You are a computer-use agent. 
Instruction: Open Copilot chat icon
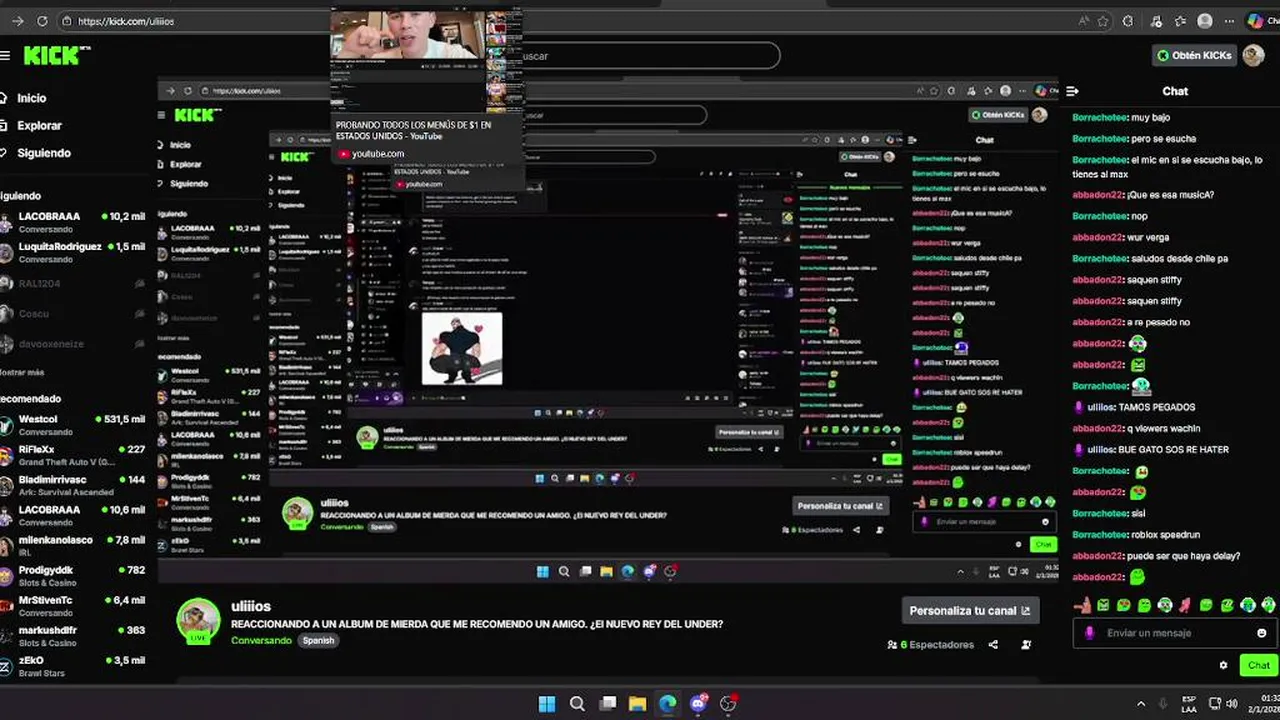tap(1256, 21)
